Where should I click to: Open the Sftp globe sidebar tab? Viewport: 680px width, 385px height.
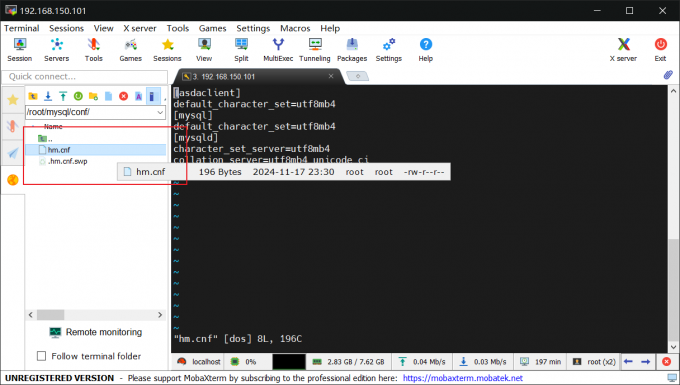pyautogui.click(x=13, y=179)
